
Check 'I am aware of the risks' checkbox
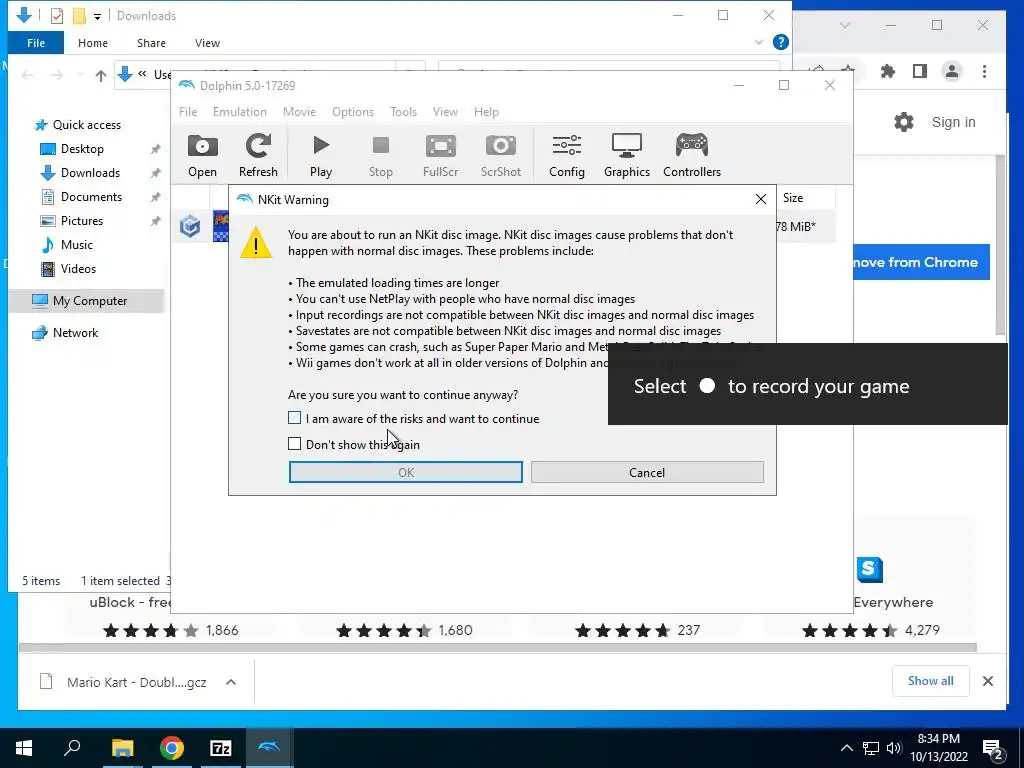point(295,418)
